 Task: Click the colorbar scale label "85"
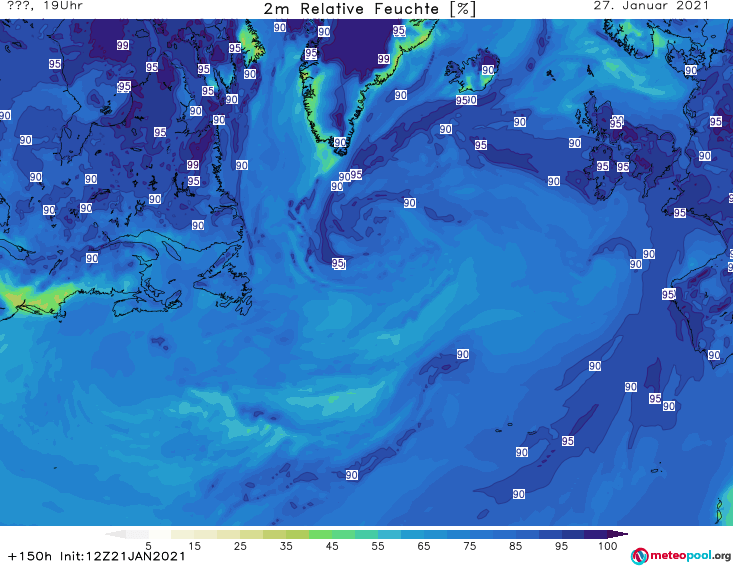click(x=516, y=546)
